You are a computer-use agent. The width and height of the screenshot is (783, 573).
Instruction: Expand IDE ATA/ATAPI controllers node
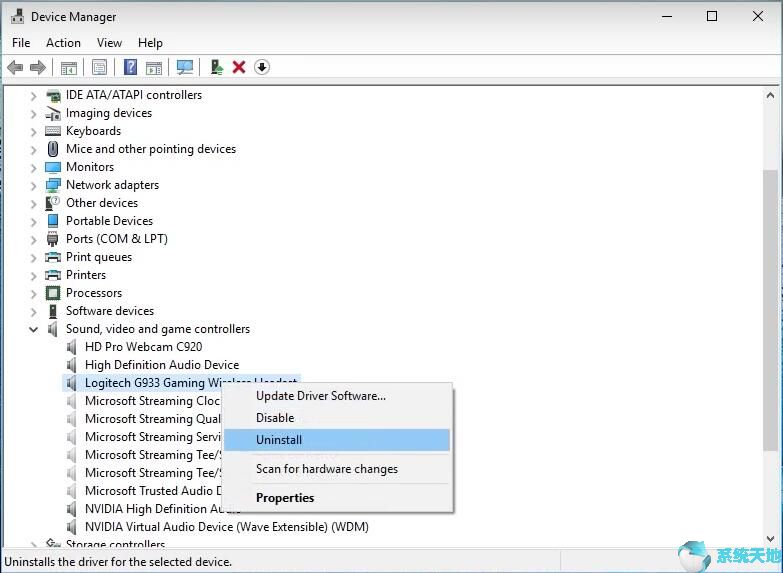point(33,95)
